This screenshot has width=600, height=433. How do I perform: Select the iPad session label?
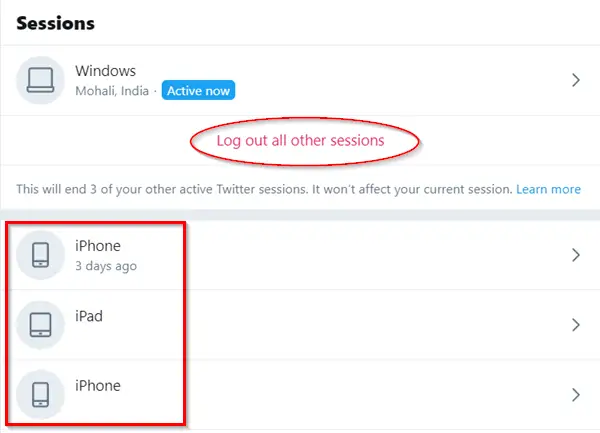click(x=89, y=316)
